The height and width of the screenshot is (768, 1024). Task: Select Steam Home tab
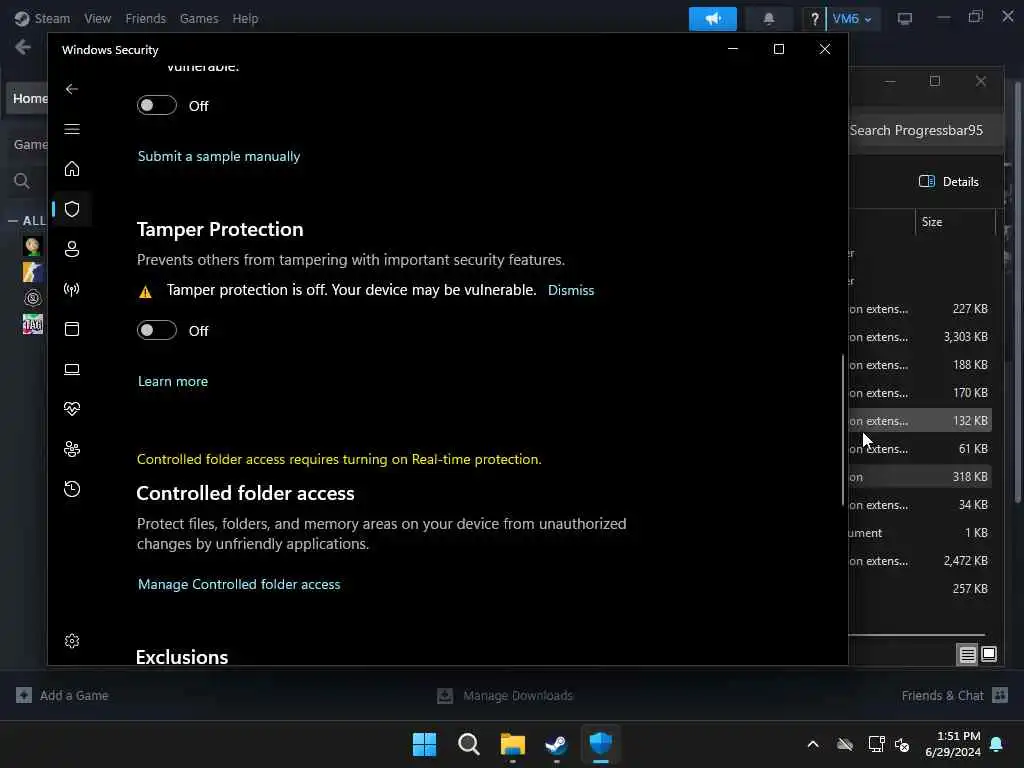(x=29, y=98)
